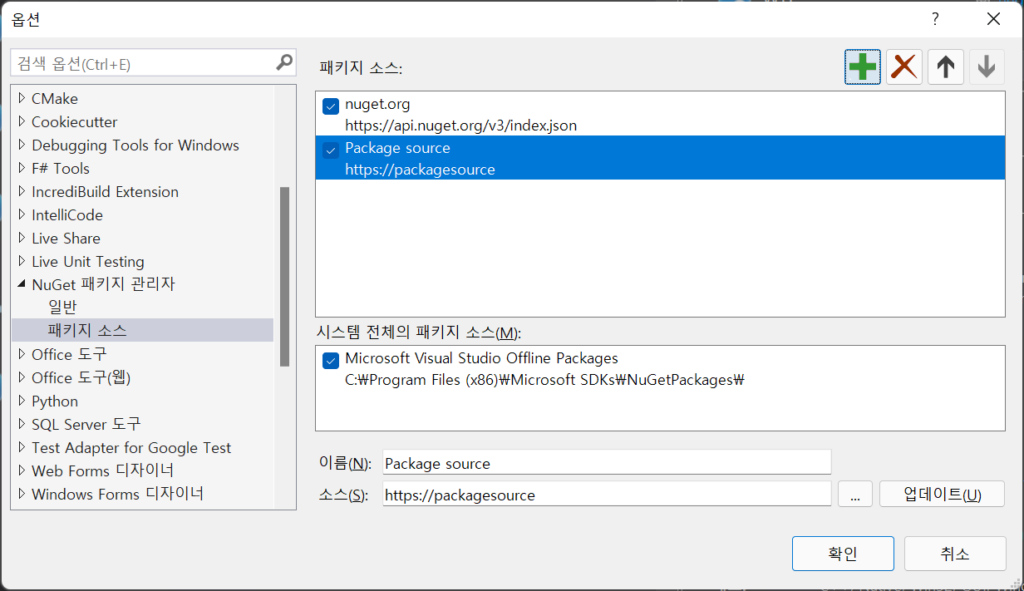
Task: Select 일반 under NuGet 패키지 관리자
Action: pos(63,307)
